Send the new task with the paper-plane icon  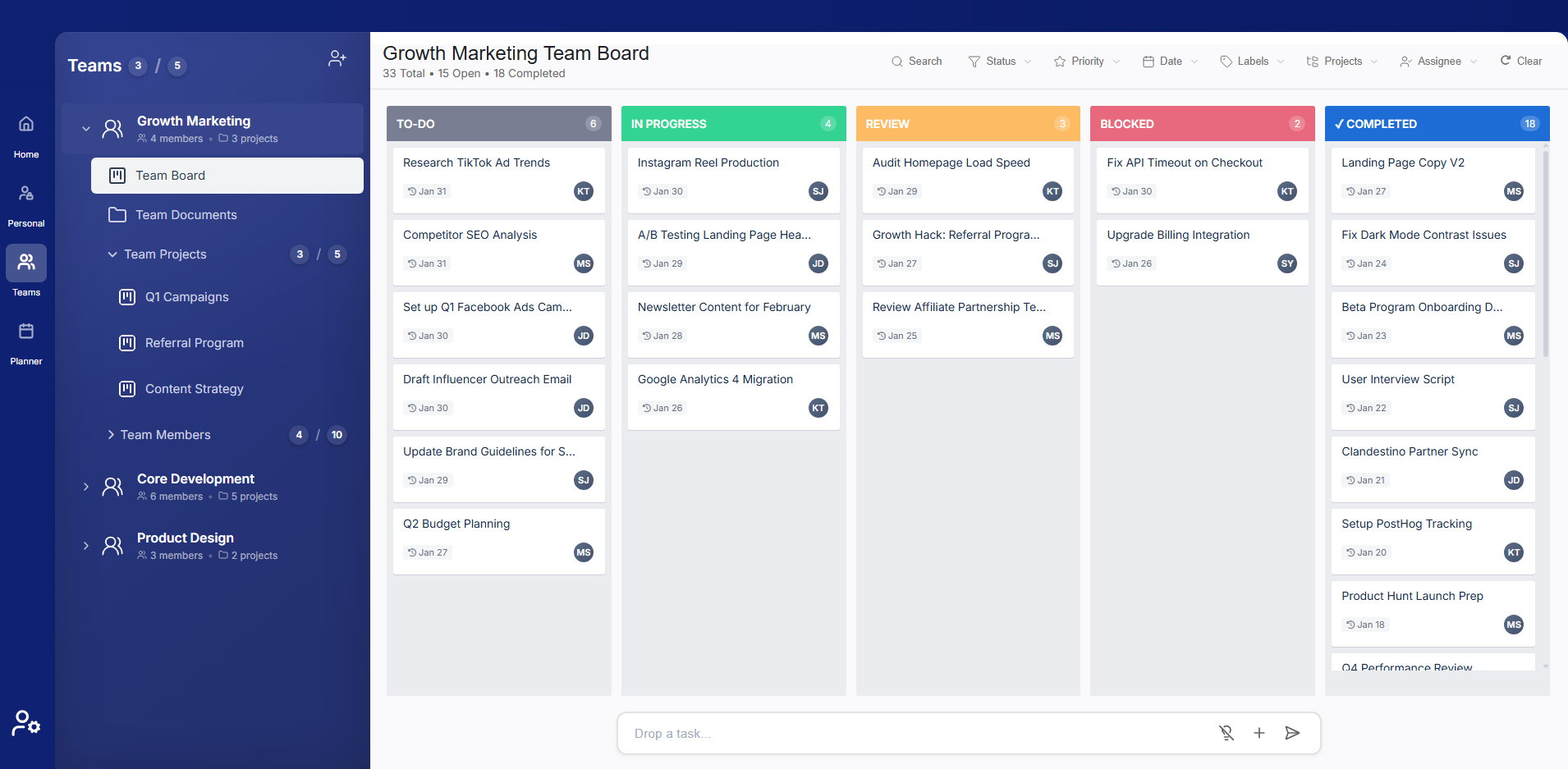click(x=1291, y=732)
